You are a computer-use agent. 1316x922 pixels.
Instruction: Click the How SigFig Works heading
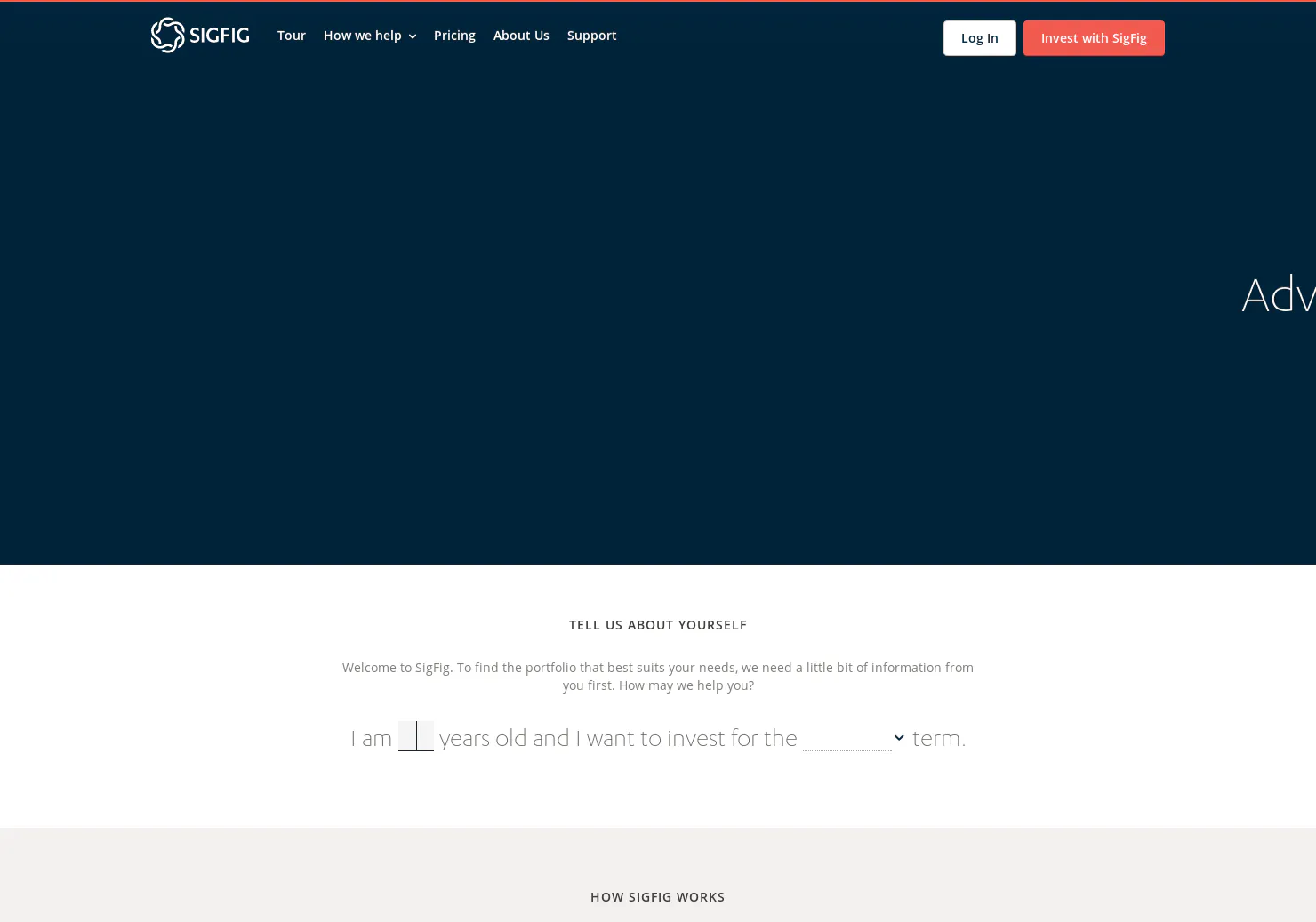pyautogui.click(x=658, y=897)
